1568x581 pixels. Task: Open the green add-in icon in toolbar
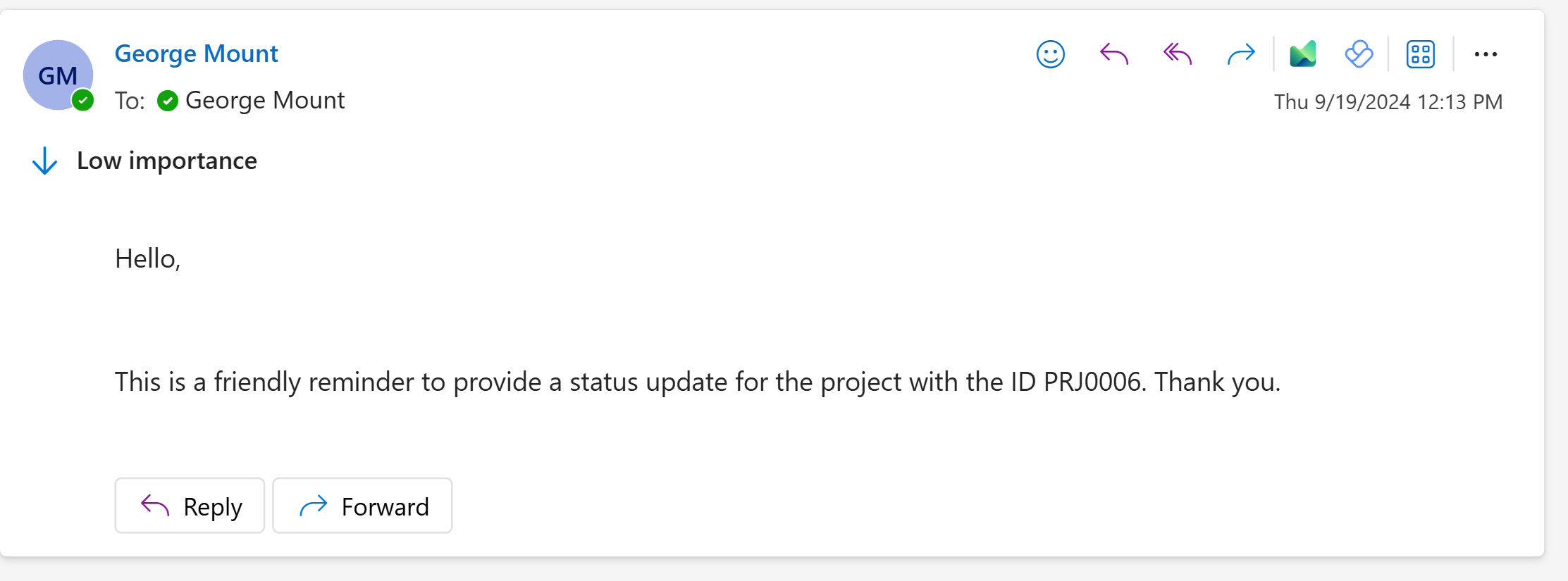tap(1302, 54)
